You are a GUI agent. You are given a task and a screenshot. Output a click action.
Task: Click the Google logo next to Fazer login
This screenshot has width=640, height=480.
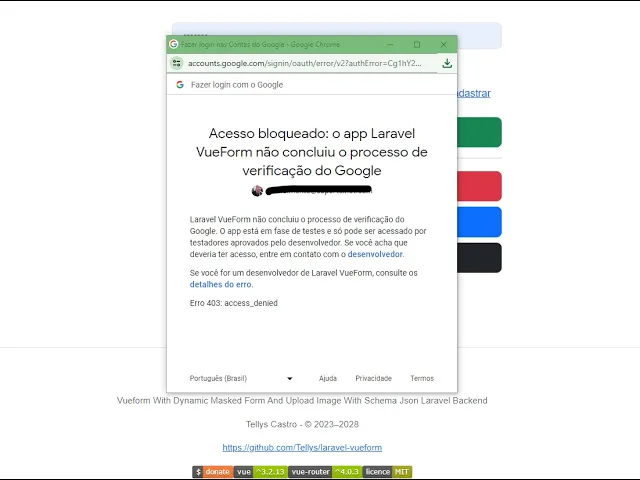coord(180,85)
